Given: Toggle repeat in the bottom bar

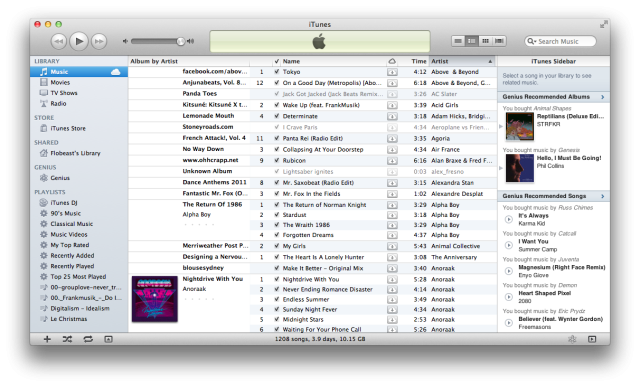Looking at the screenshot, I should pyautogui.click(x=88, y=339).
